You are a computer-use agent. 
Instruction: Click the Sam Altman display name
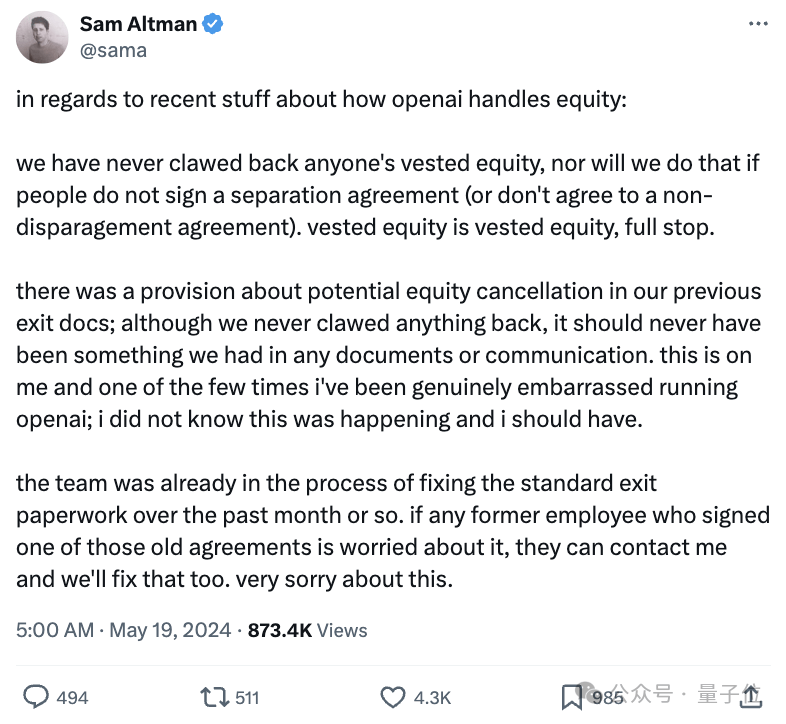138,25
